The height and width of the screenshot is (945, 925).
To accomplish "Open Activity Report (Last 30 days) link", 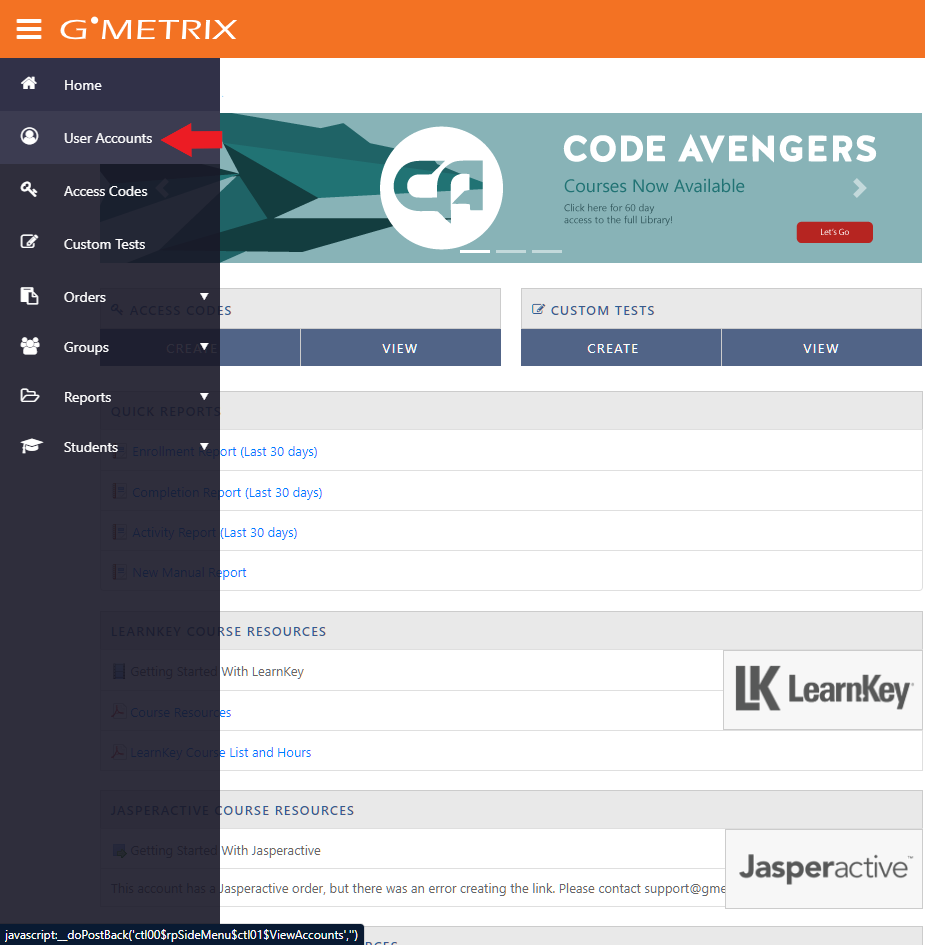I will click(x=215, y=533).
